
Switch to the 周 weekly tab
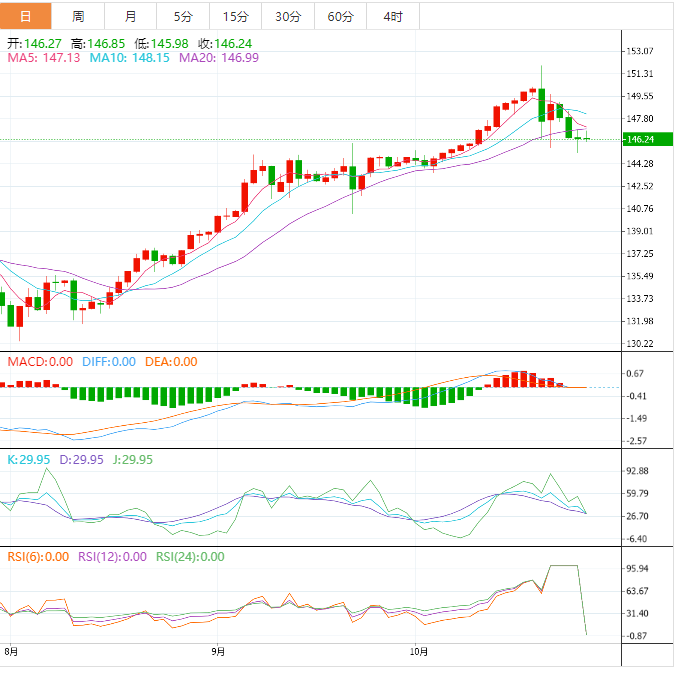tap(78, 16)
